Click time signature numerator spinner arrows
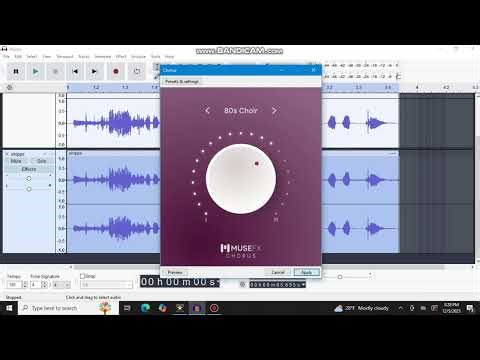This screenshot has width=480, height=360. (44, 285)
